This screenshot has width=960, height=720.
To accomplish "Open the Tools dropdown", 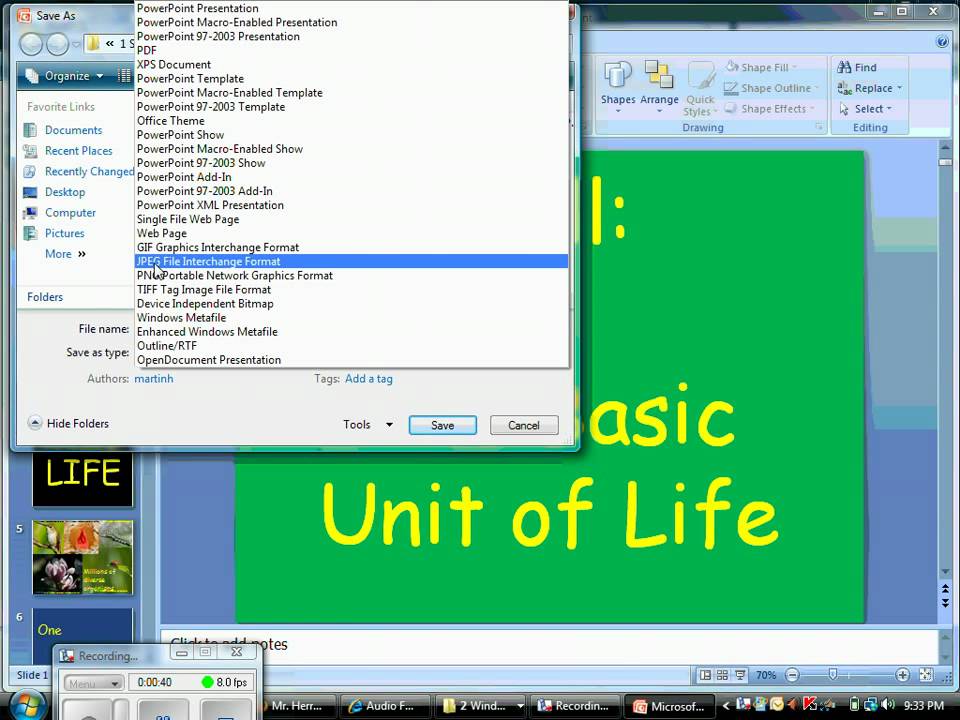I will 367,424.
